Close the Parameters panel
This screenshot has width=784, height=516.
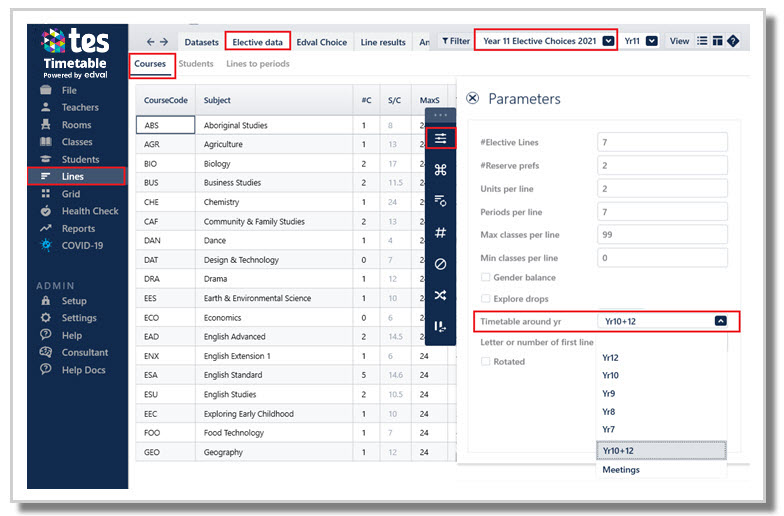tap(472, 98)
